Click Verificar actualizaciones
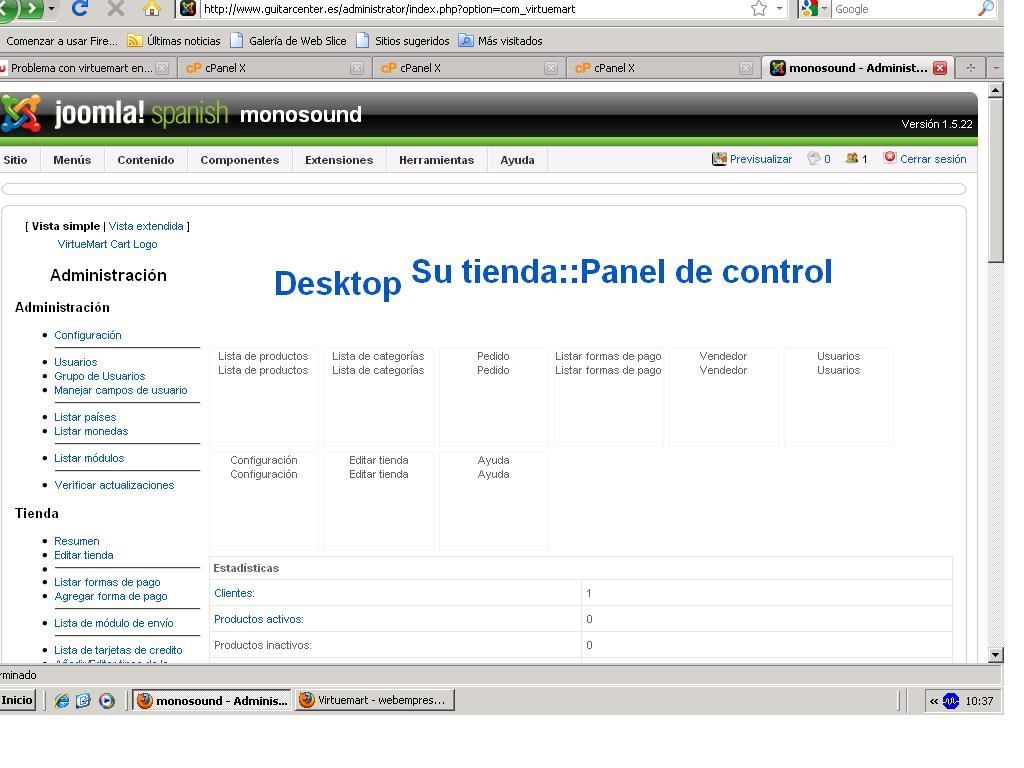Image resolution: width=1024 pixels, height=768 pixels. coord(114,485)
